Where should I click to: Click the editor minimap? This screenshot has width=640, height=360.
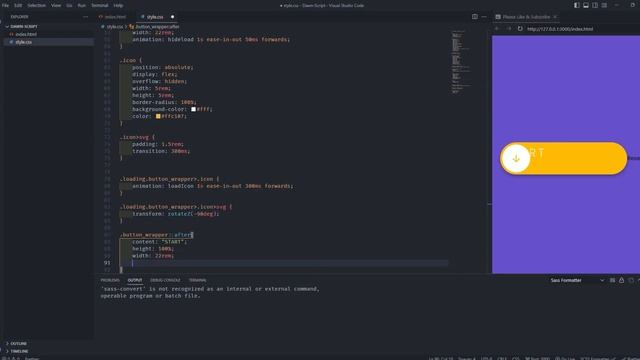(461, 62)
